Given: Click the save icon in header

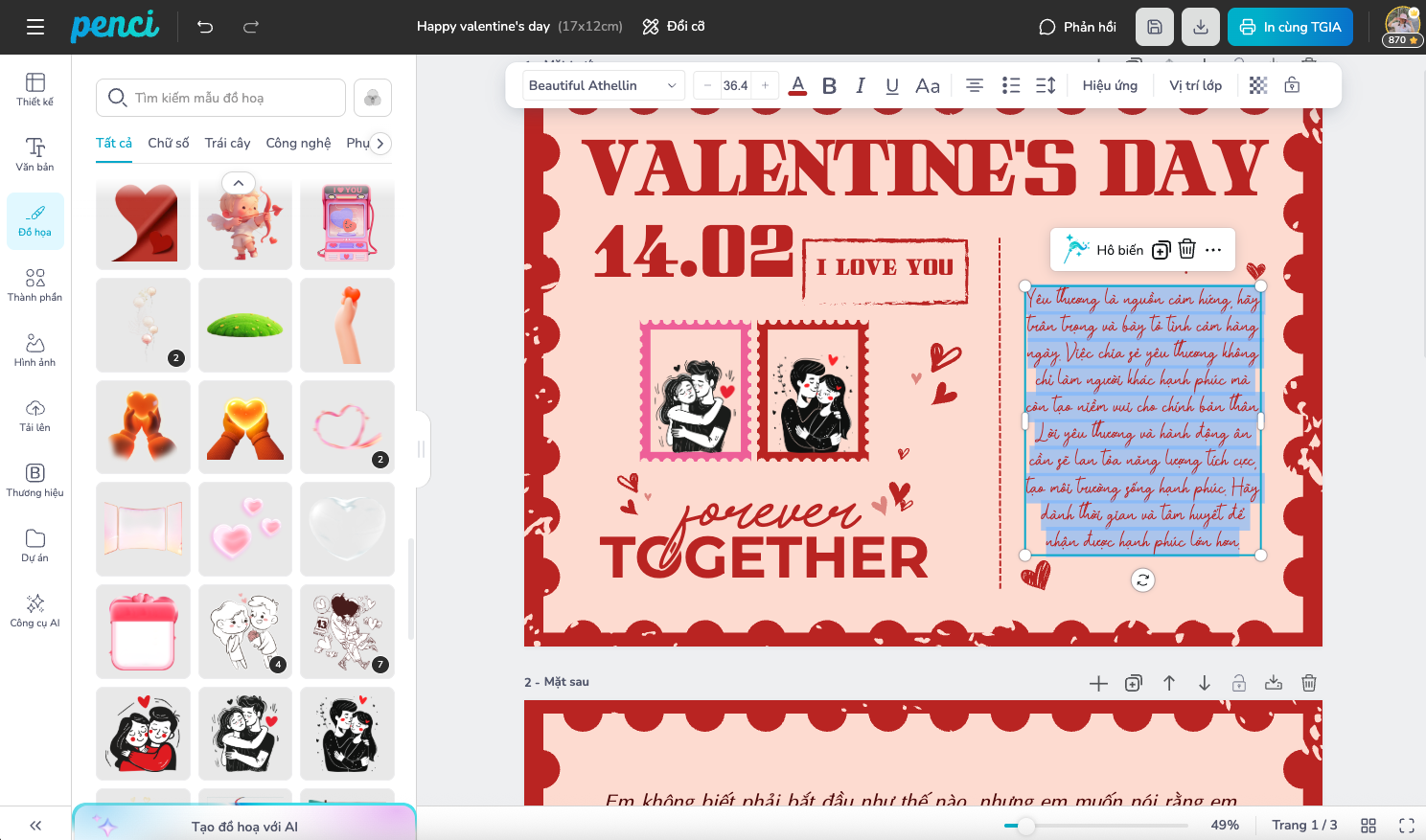Looking at the screenshot, I should (x=1154, y=27).
